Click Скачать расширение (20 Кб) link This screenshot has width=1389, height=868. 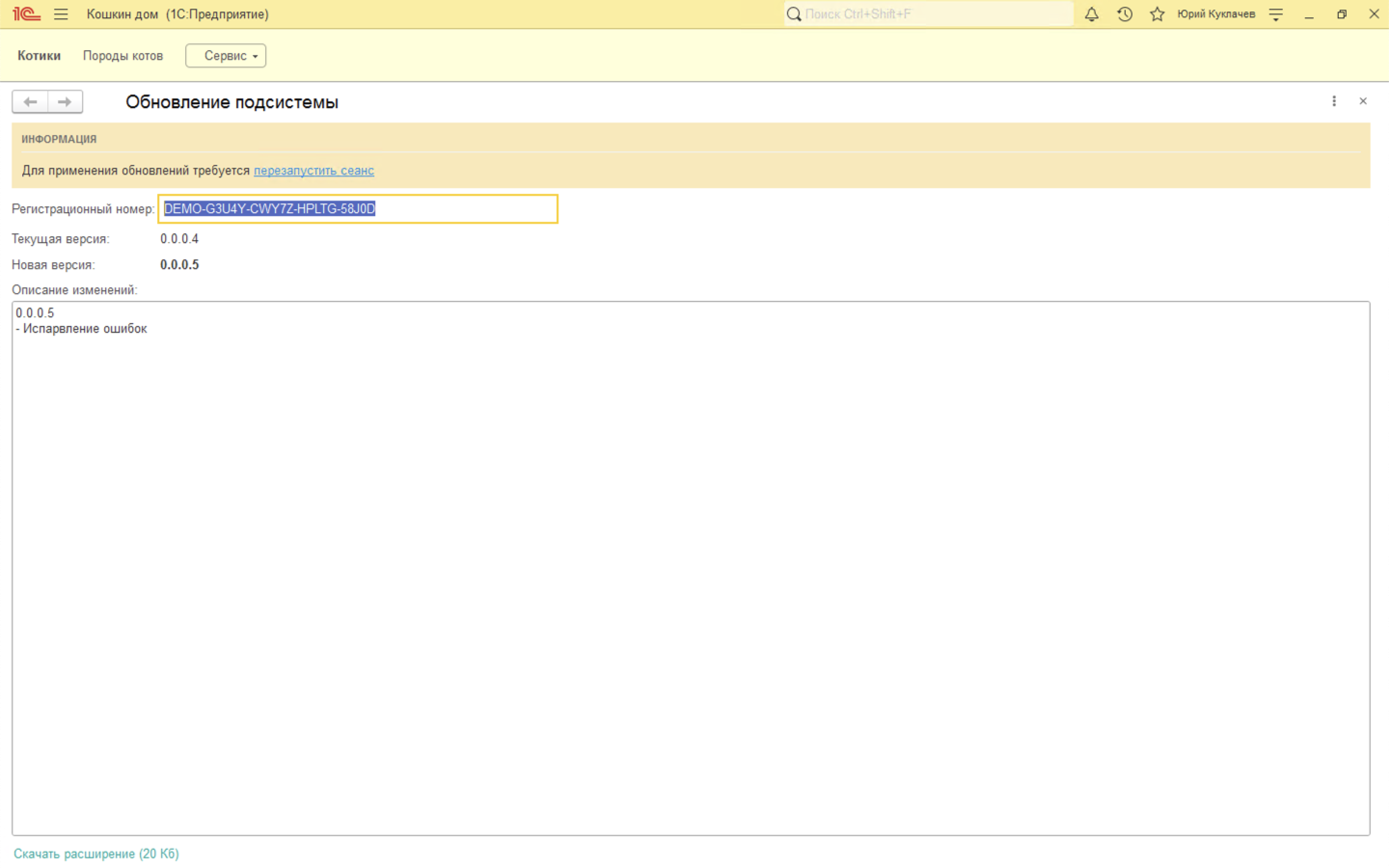[96, 854]
